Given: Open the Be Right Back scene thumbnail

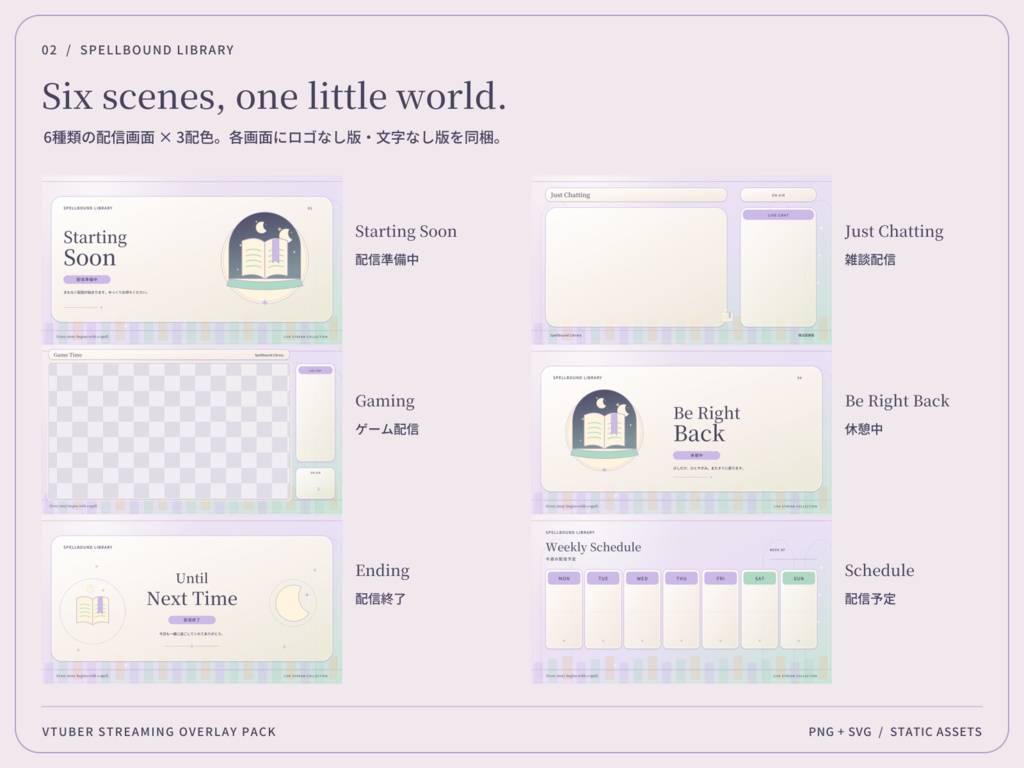Looking at the screenshot, I should [682, 430].
